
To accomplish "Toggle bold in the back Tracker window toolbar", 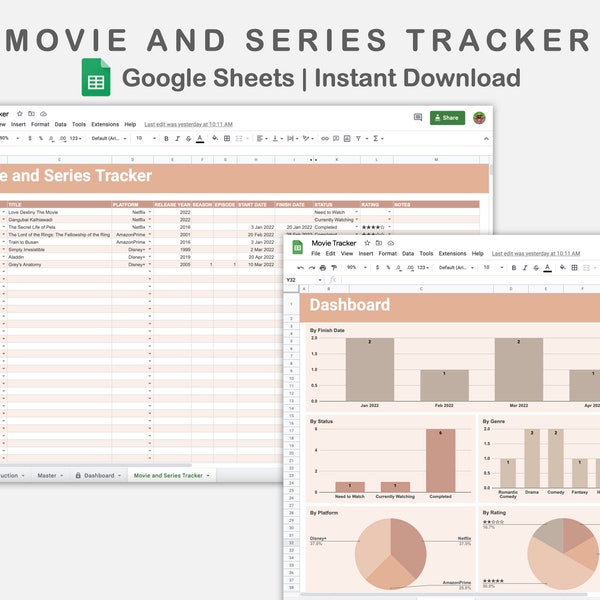I will coord(166,139).
